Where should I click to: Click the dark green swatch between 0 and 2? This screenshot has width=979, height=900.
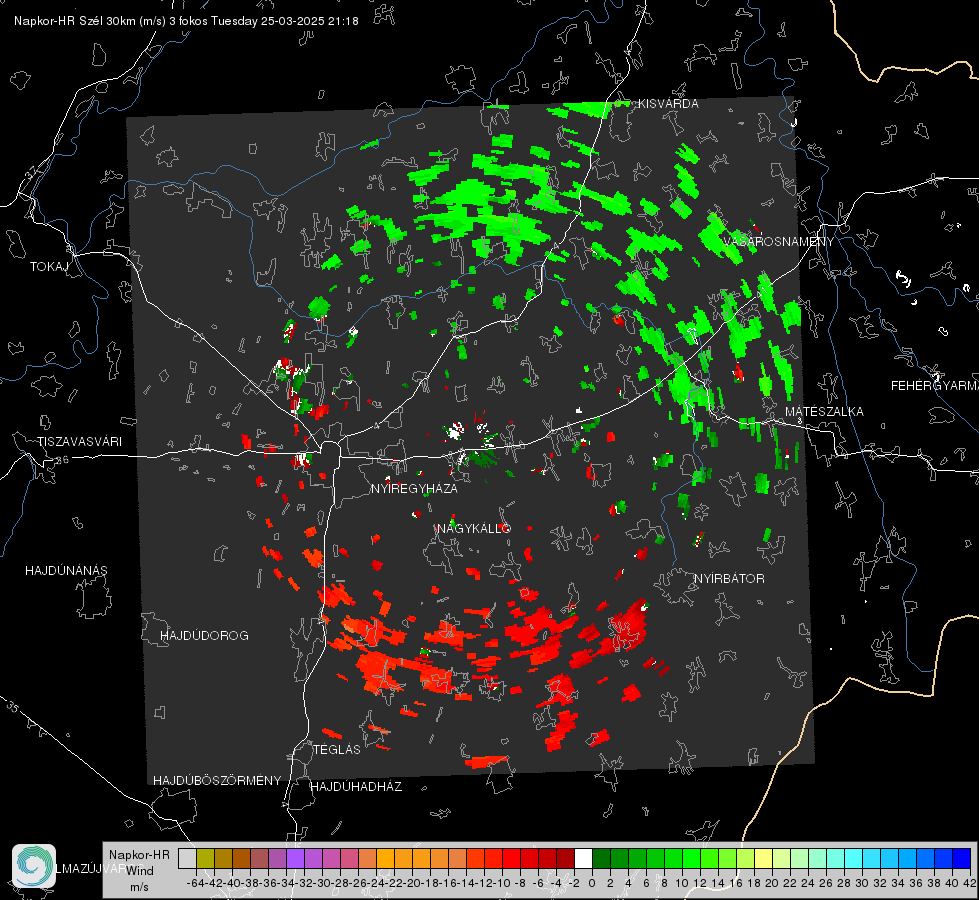[x=601, y=858]
